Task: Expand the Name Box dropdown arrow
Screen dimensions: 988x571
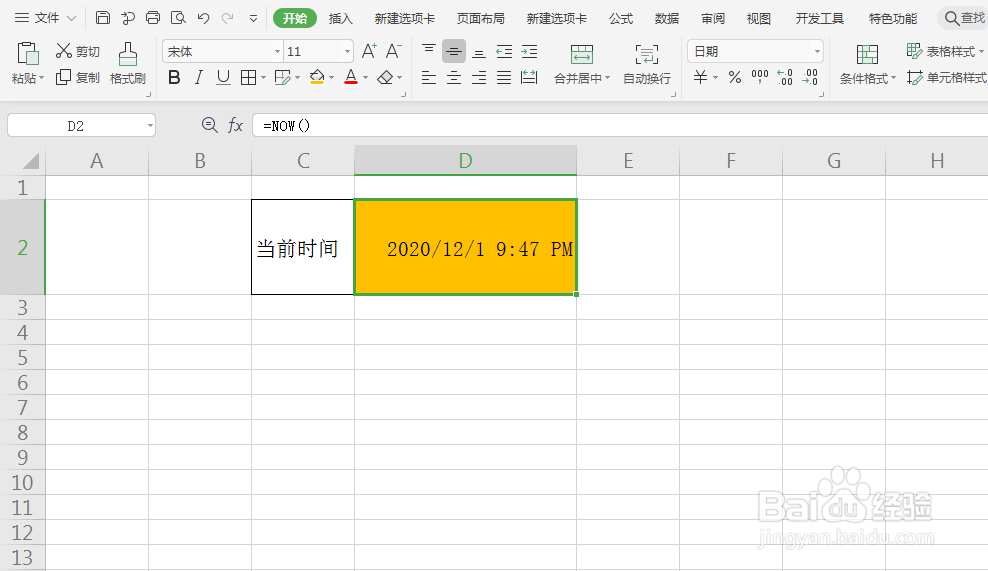Action: point(150,125)
